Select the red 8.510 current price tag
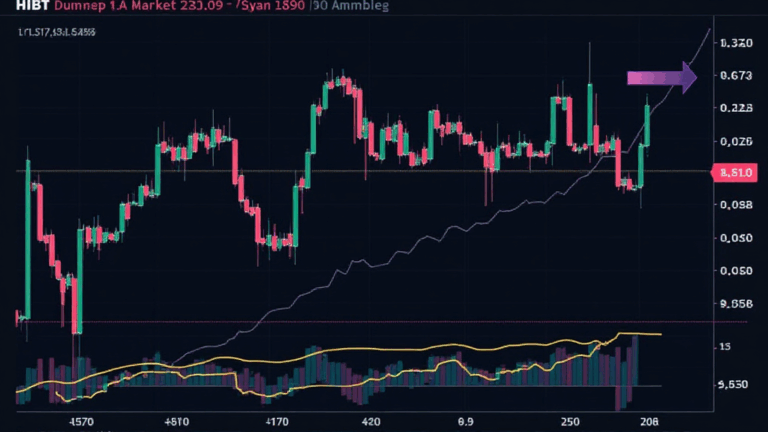This screenshot has width=768, height=432. [736, 173]
